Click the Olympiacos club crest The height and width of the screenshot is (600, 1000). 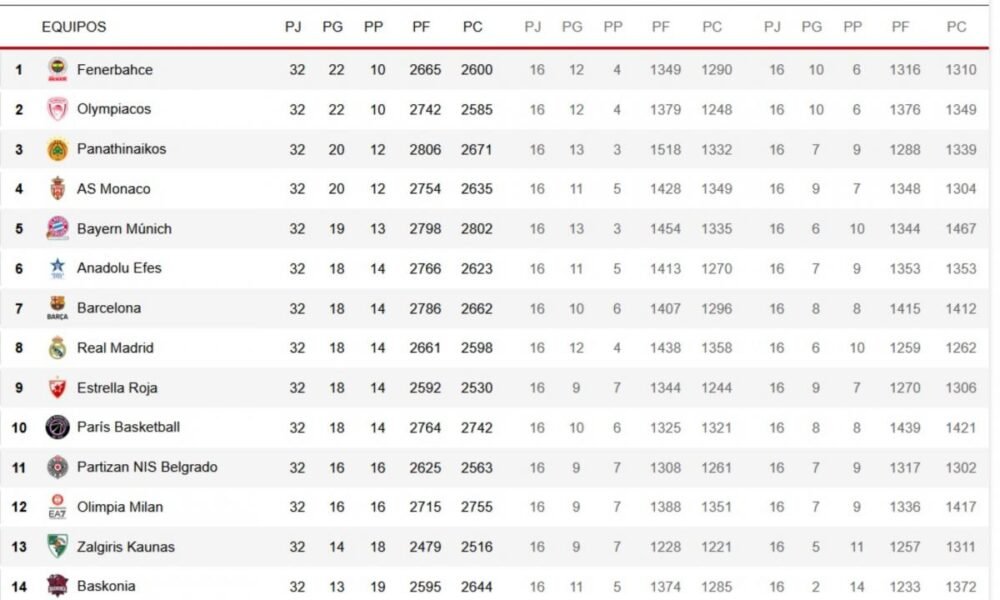pyautogui.click(x=57, y=109)
